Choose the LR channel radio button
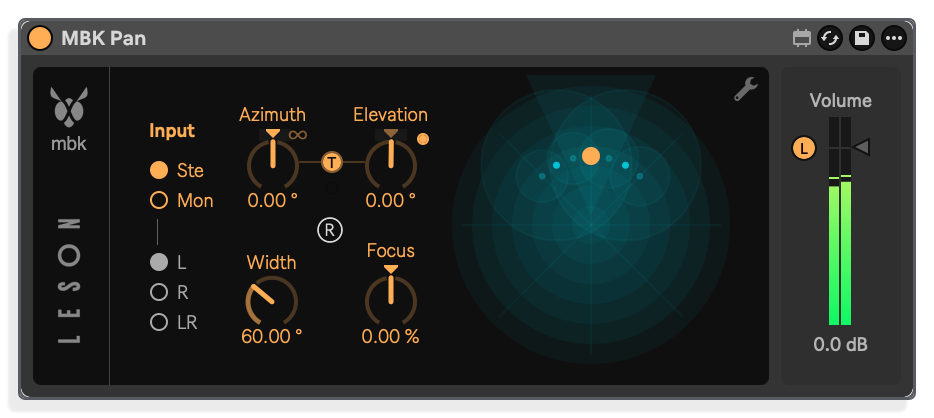 coord(158,322)
